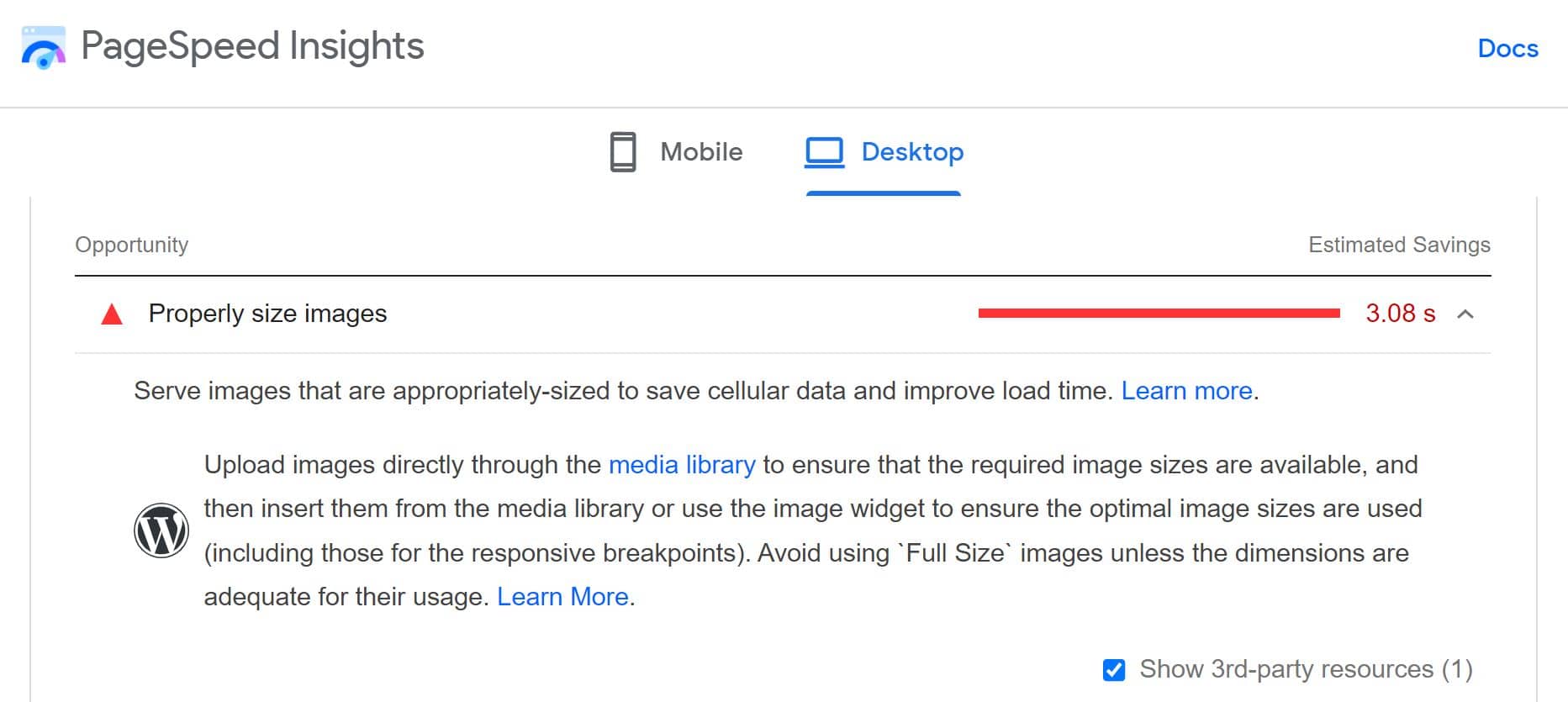
Task: Open the media library link
Action: point(682,465)
